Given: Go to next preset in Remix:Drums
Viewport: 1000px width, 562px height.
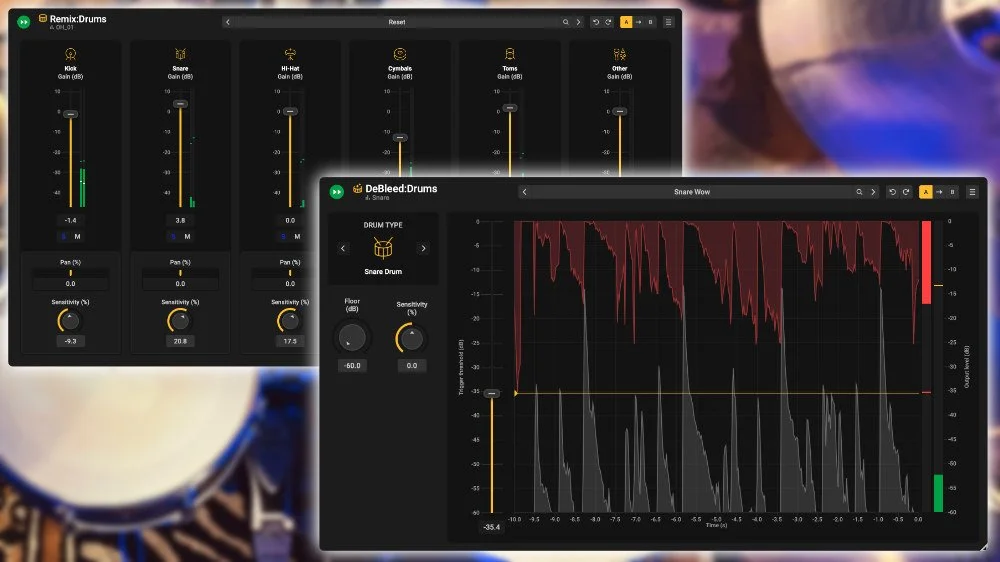Looking at the screenshot, I should coord(578,22).
